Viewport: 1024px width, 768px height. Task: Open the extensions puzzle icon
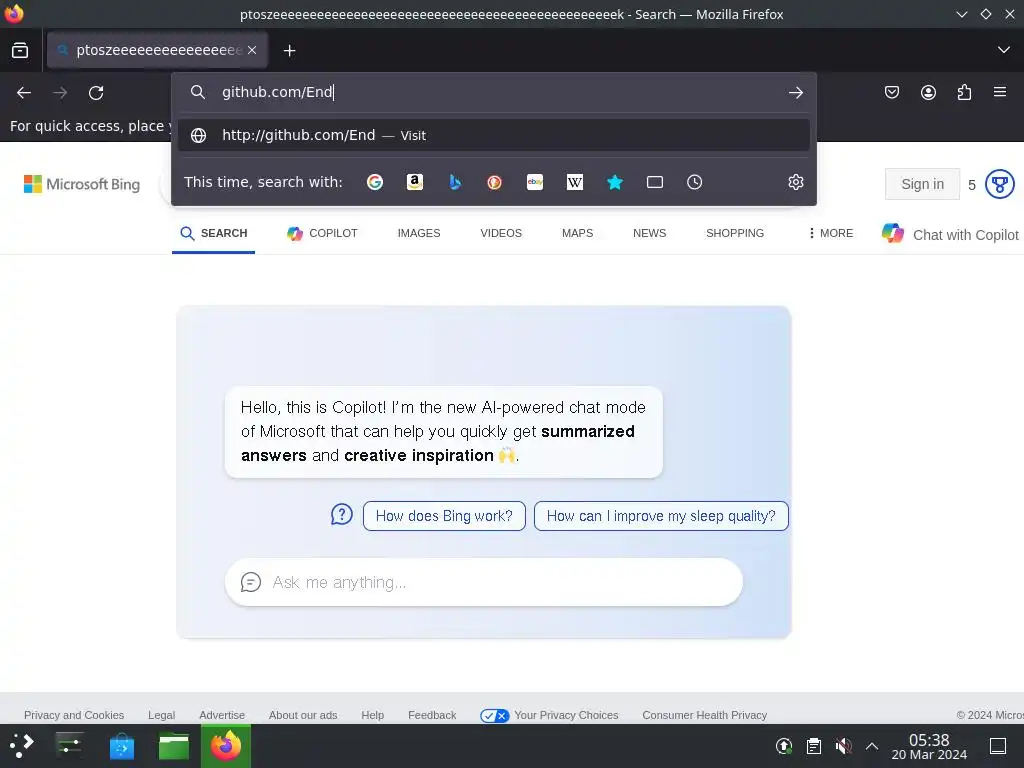[964, 93]
